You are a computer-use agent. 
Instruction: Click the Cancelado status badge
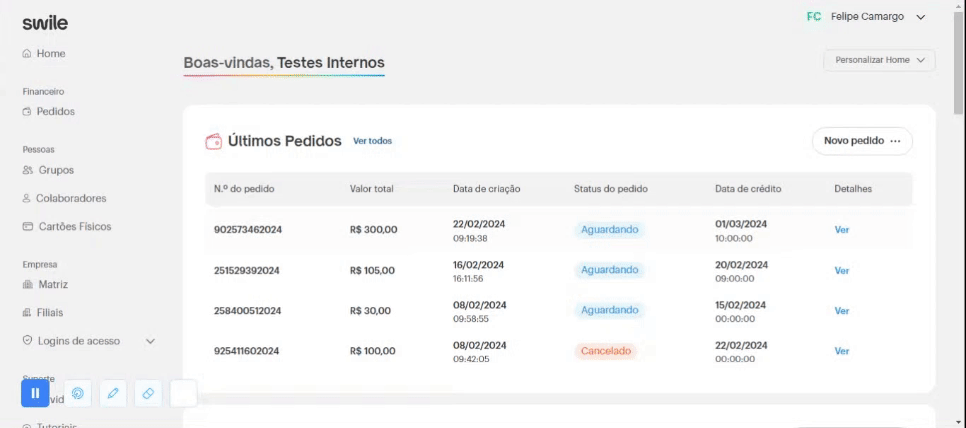[606, 351]
